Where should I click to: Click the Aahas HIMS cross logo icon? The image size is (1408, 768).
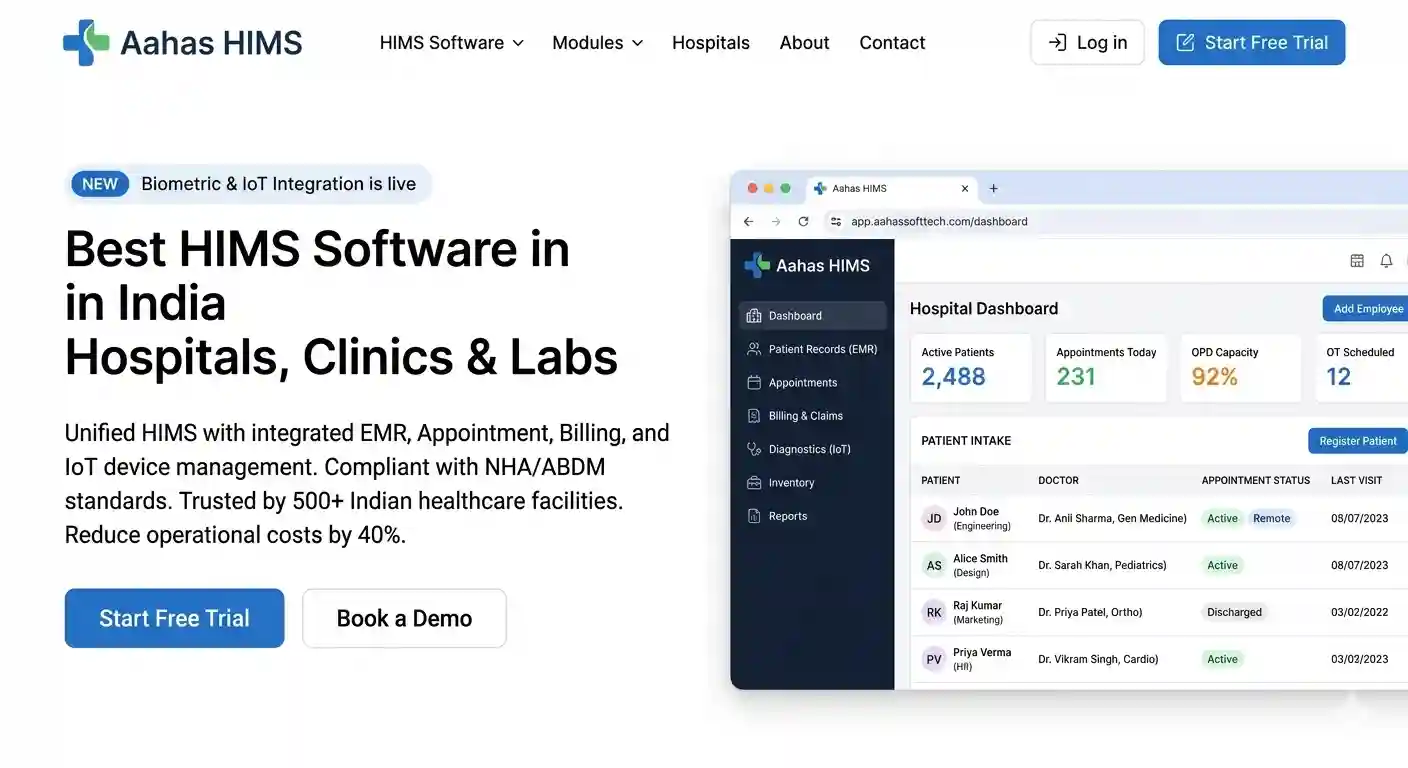point(86,43)
